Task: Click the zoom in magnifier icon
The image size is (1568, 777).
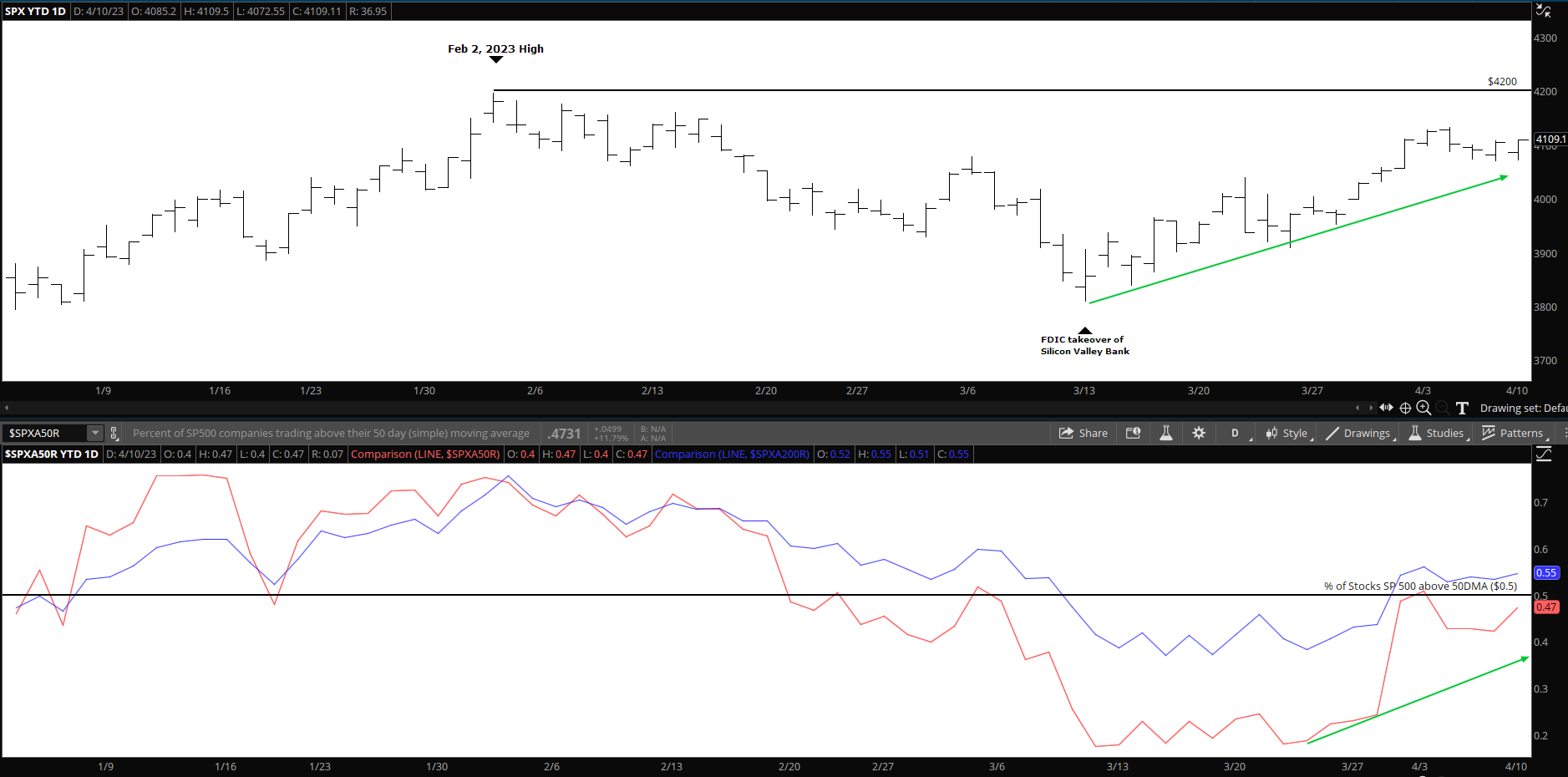Action: (1423, 408)
